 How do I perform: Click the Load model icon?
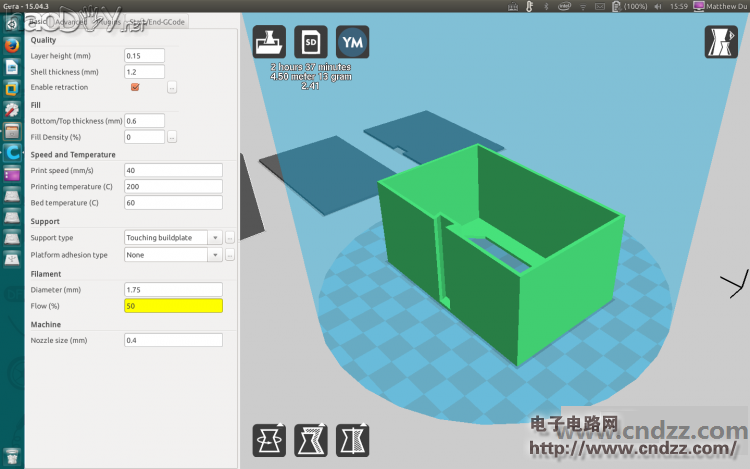pyautogui.click(x=267, y=42)
